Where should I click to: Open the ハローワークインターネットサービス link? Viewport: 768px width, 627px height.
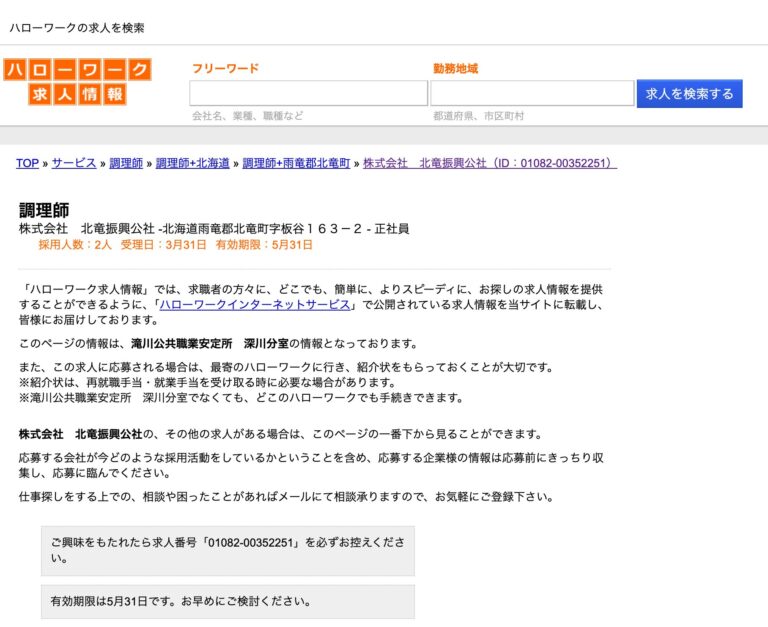[x=255, y=305]
